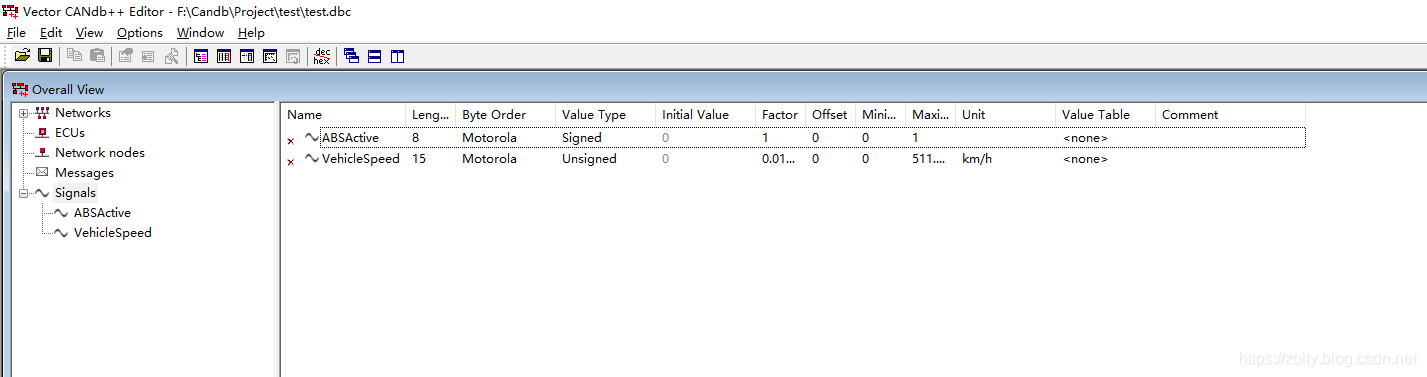
Task: Click the Comment column header
Action: pos(1231,115)
